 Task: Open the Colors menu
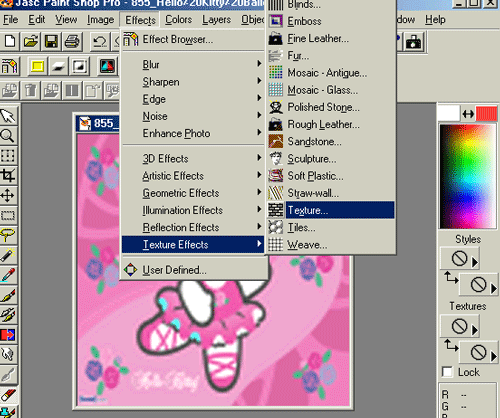[178, 20]
